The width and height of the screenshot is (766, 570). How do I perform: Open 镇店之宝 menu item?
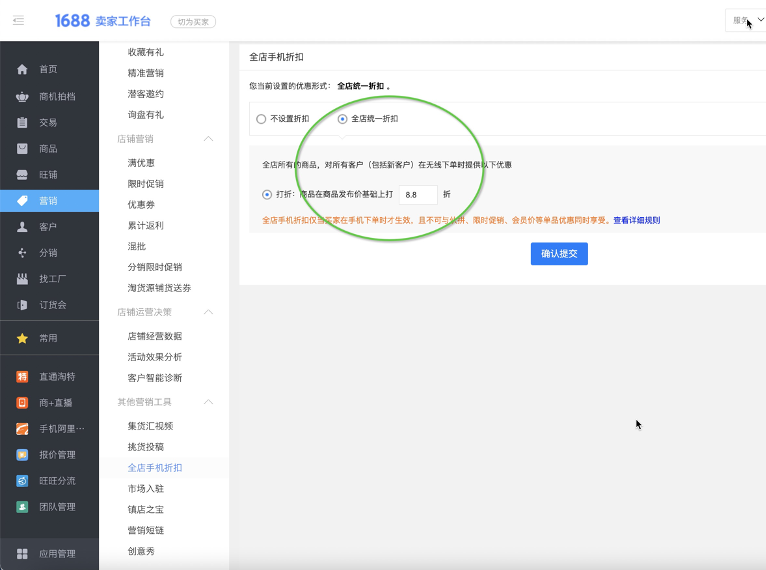(x=146, y=509)
